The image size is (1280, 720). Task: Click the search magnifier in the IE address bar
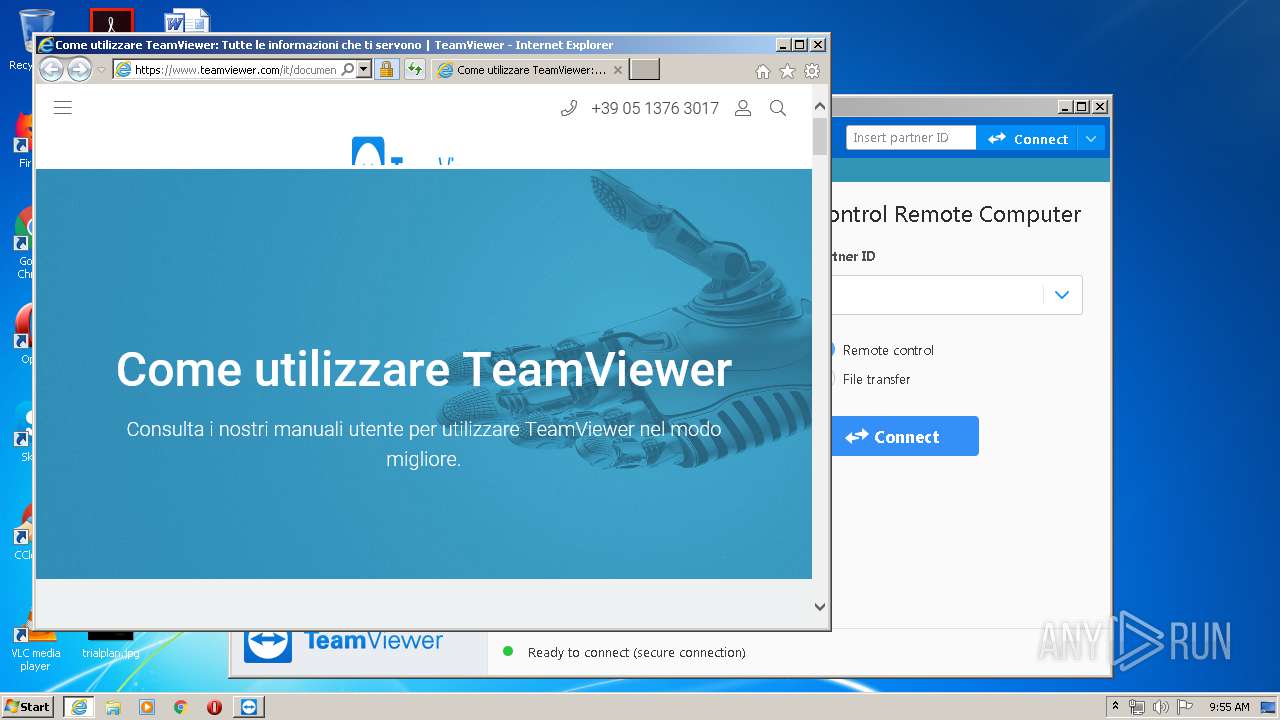pyautogui.click(x=347, y=69)
